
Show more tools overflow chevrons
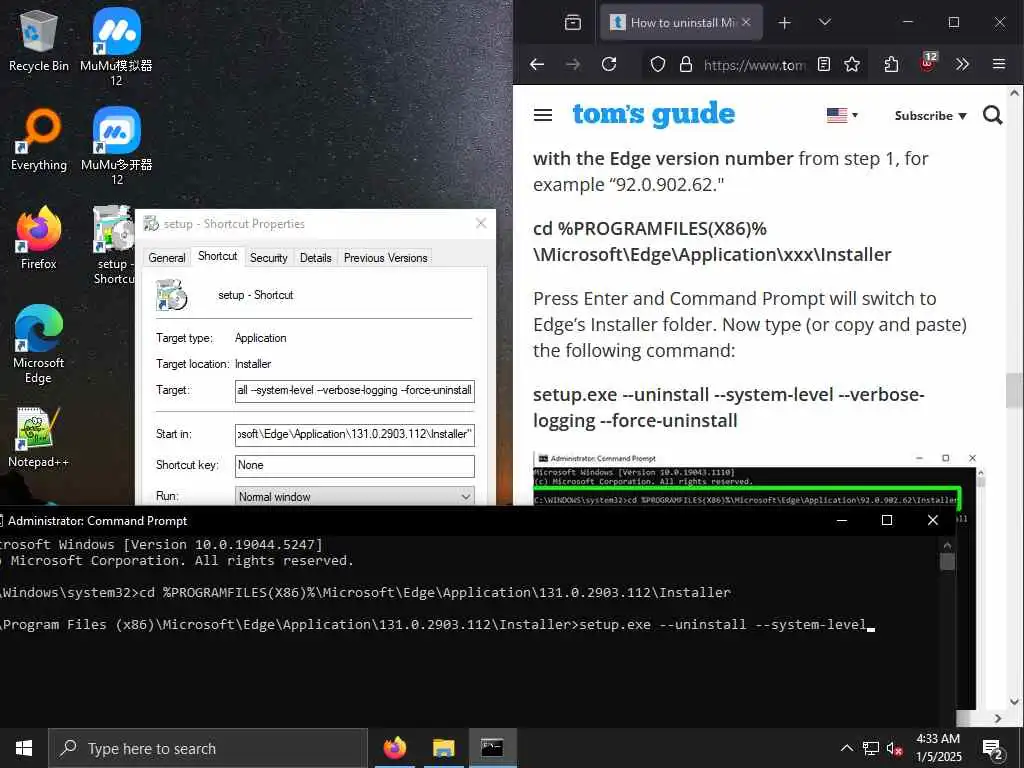[x=962, y=64]
